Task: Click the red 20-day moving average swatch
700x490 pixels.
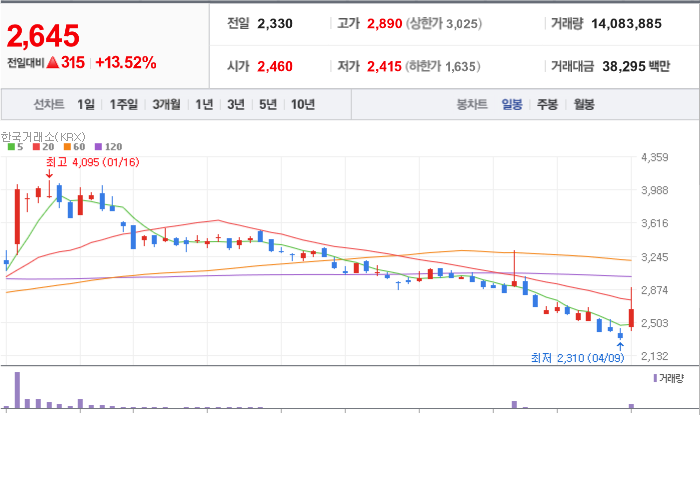Action: (37, 147)
